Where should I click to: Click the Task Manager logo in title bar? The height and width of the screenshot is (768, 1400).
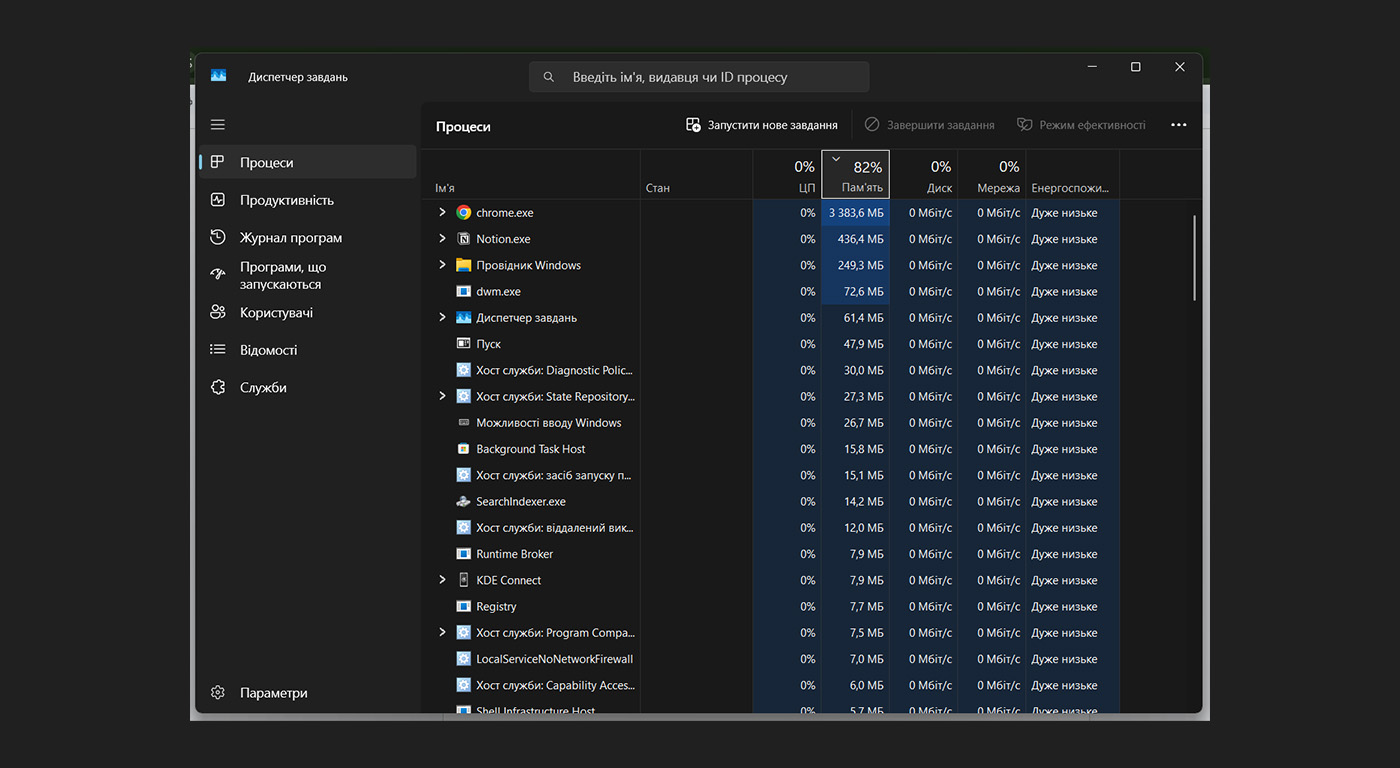coord(219,76)
